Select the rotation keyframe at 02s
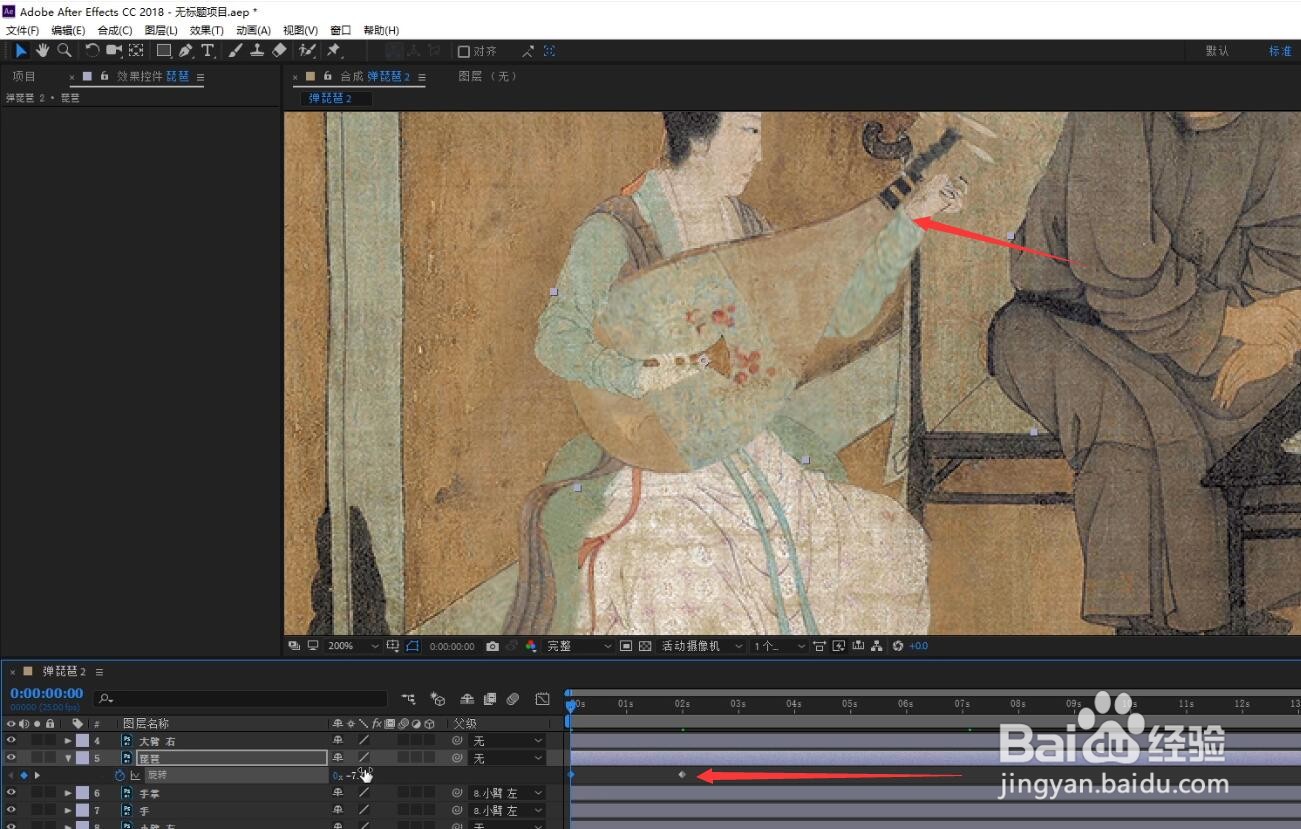 (682, 774)
